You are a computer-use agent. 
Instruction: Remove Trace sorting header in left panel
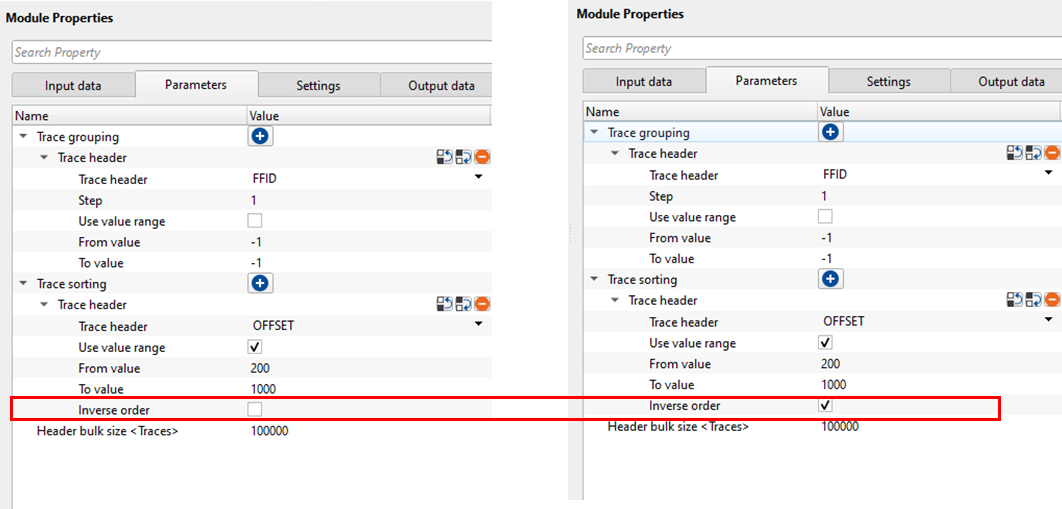click(482, 305)
